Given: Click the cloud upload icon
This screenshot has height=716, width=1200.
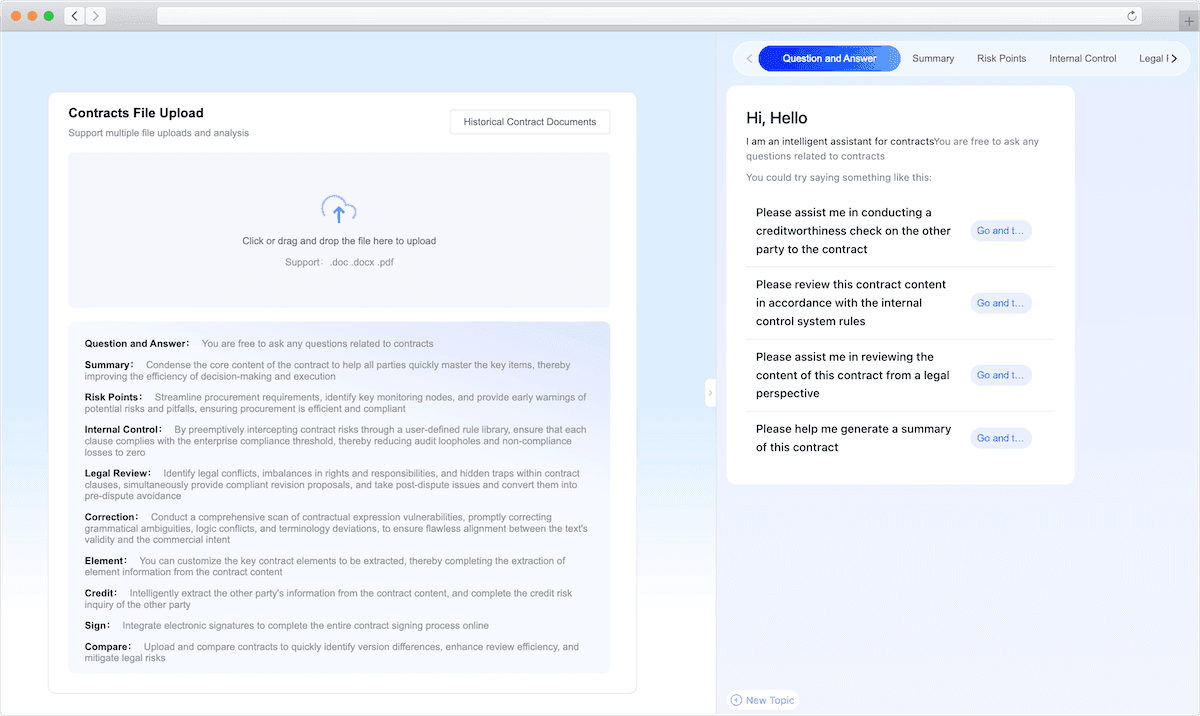Looking at the screenshot, I should 339,210.
